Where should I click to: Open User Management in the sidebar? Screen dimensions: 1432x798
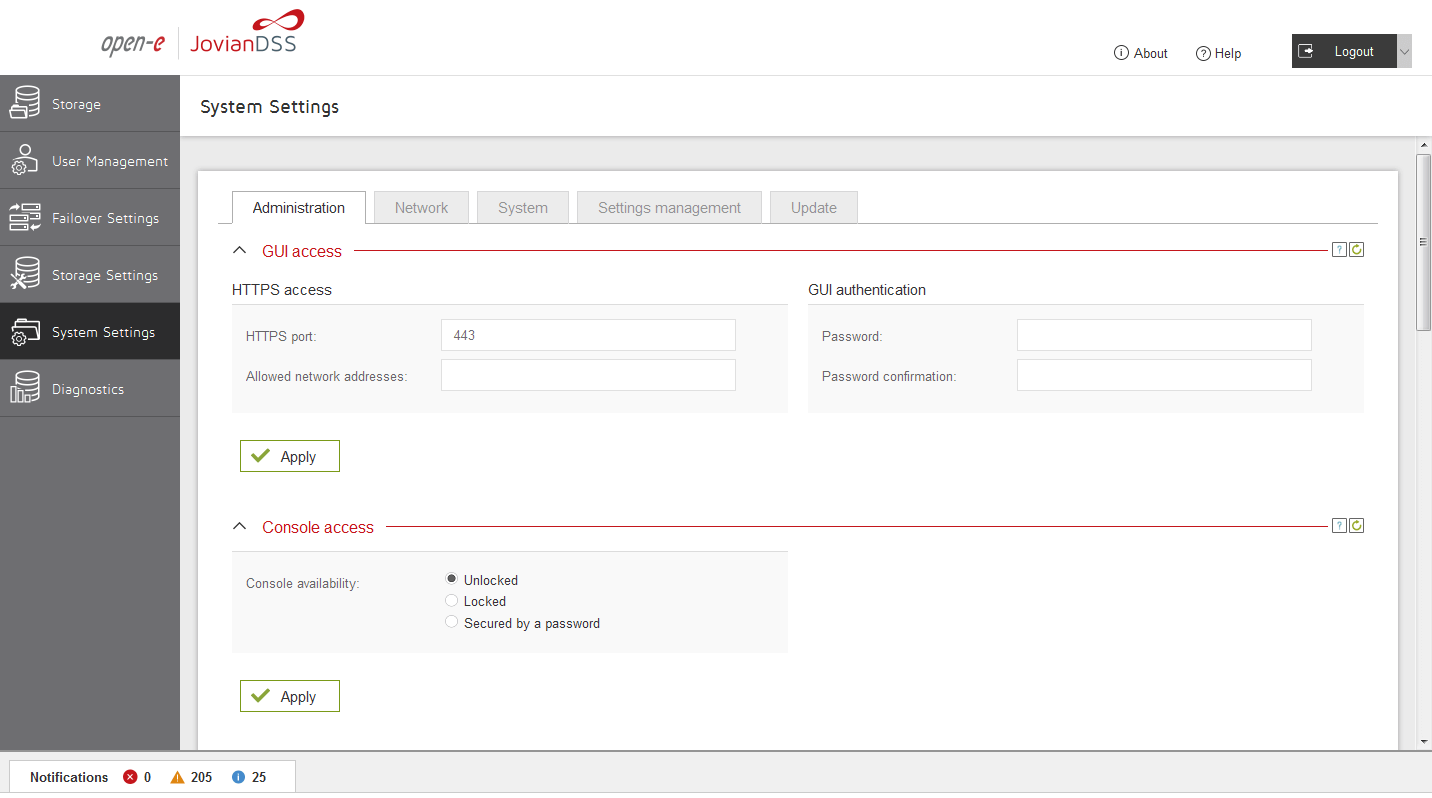(x=90, y=161)
